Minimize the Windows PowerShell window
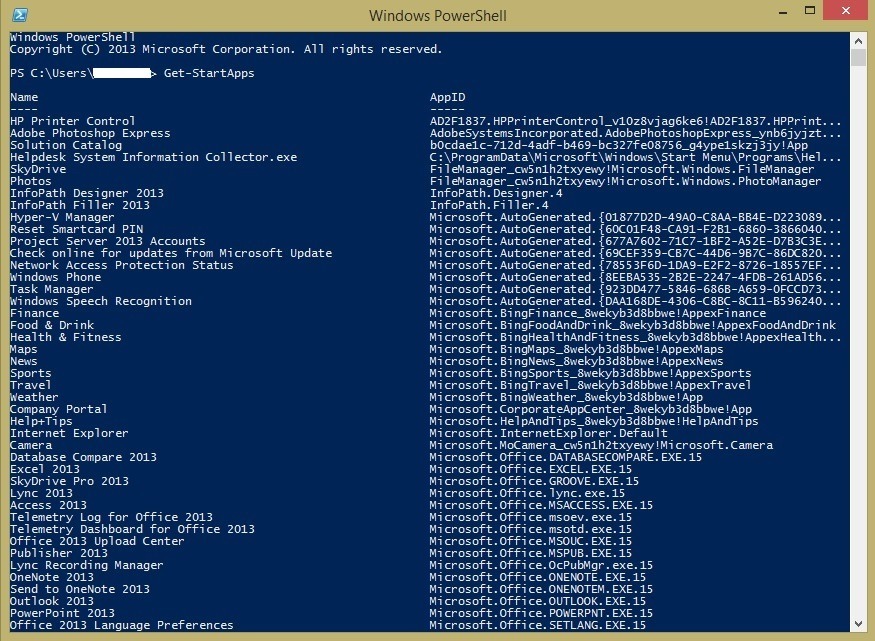The image size is (875, 641). [x=783, y=12]
